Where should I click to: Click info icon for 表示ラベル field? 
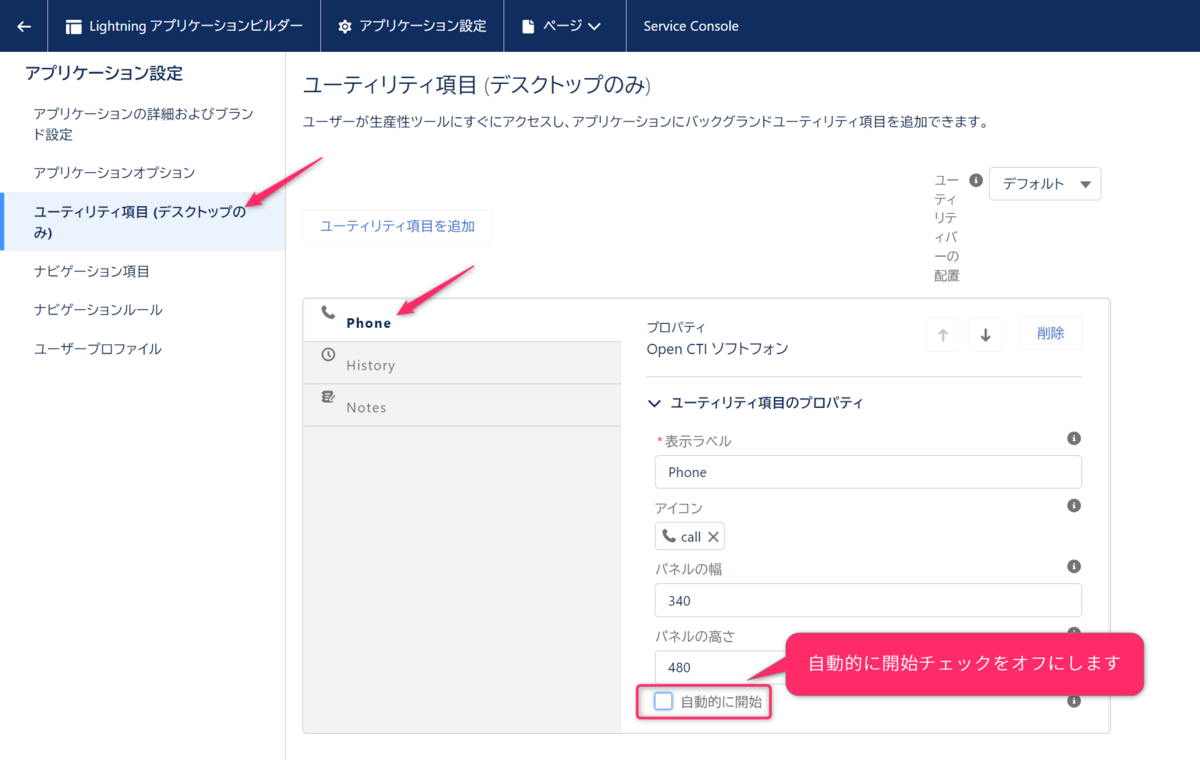1074,438
